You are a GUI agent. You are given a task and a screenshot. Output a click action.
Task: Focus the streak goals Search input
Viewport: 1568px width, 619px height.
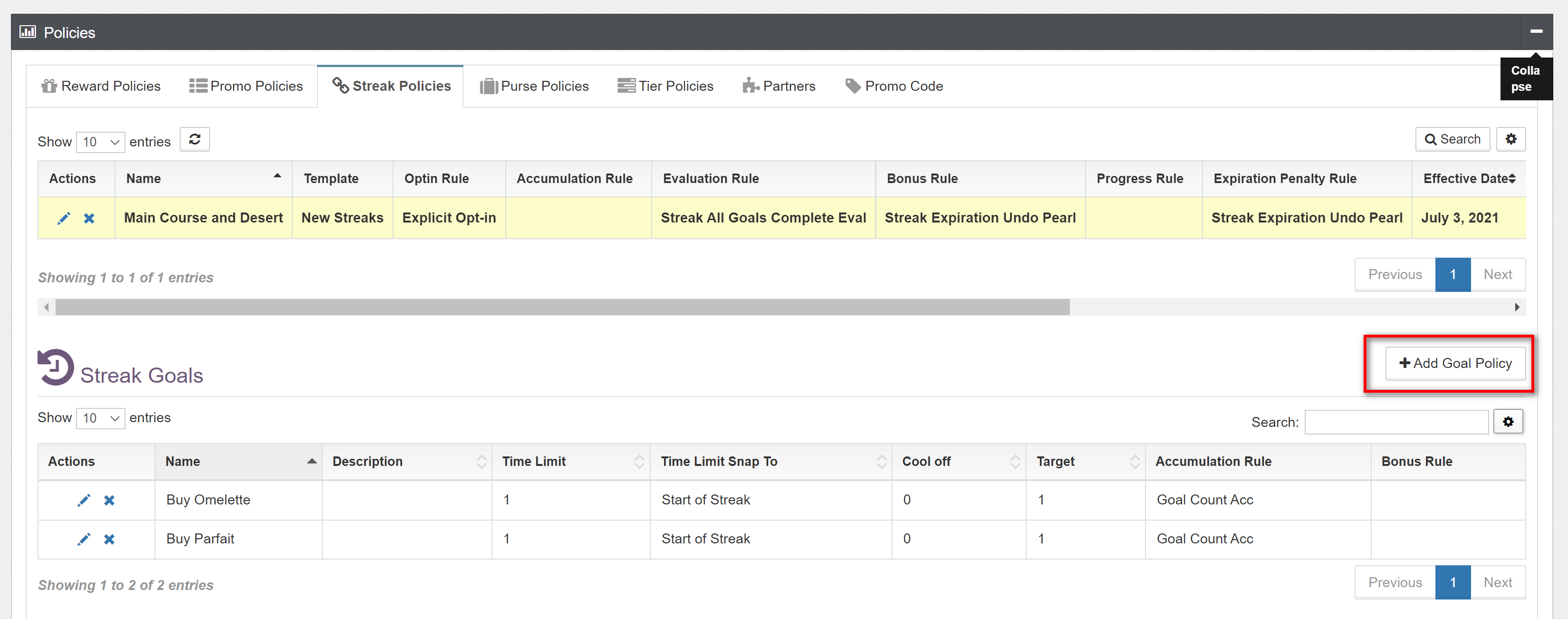(x=1396, y=422)
